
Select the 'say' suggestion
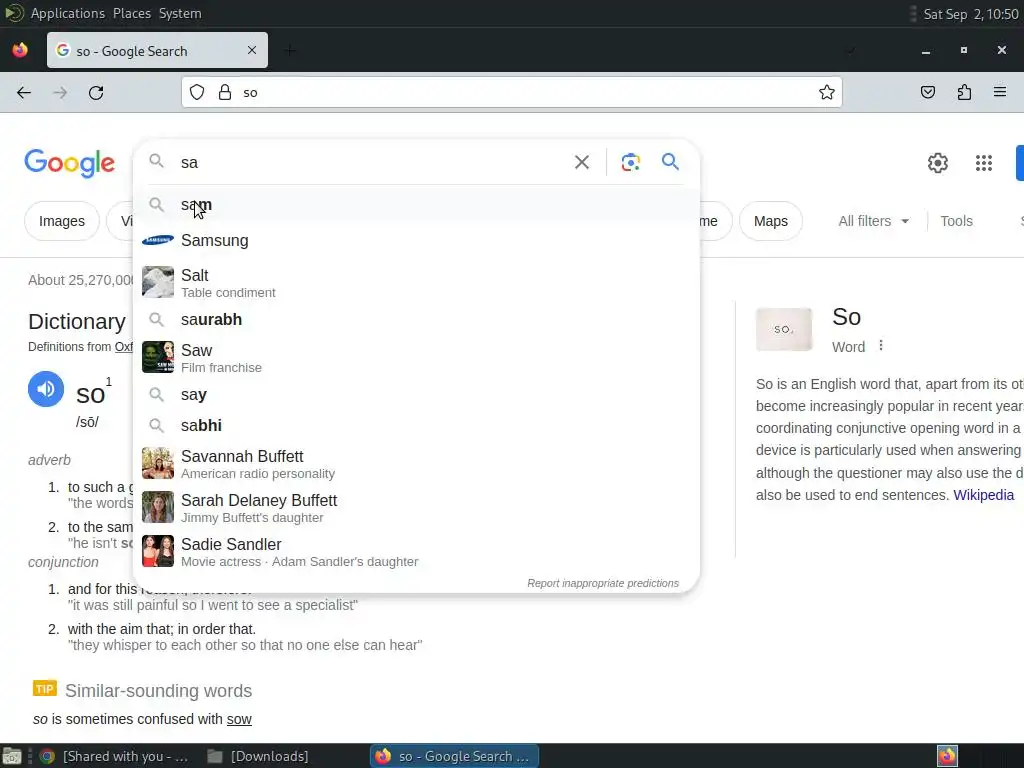416,394
